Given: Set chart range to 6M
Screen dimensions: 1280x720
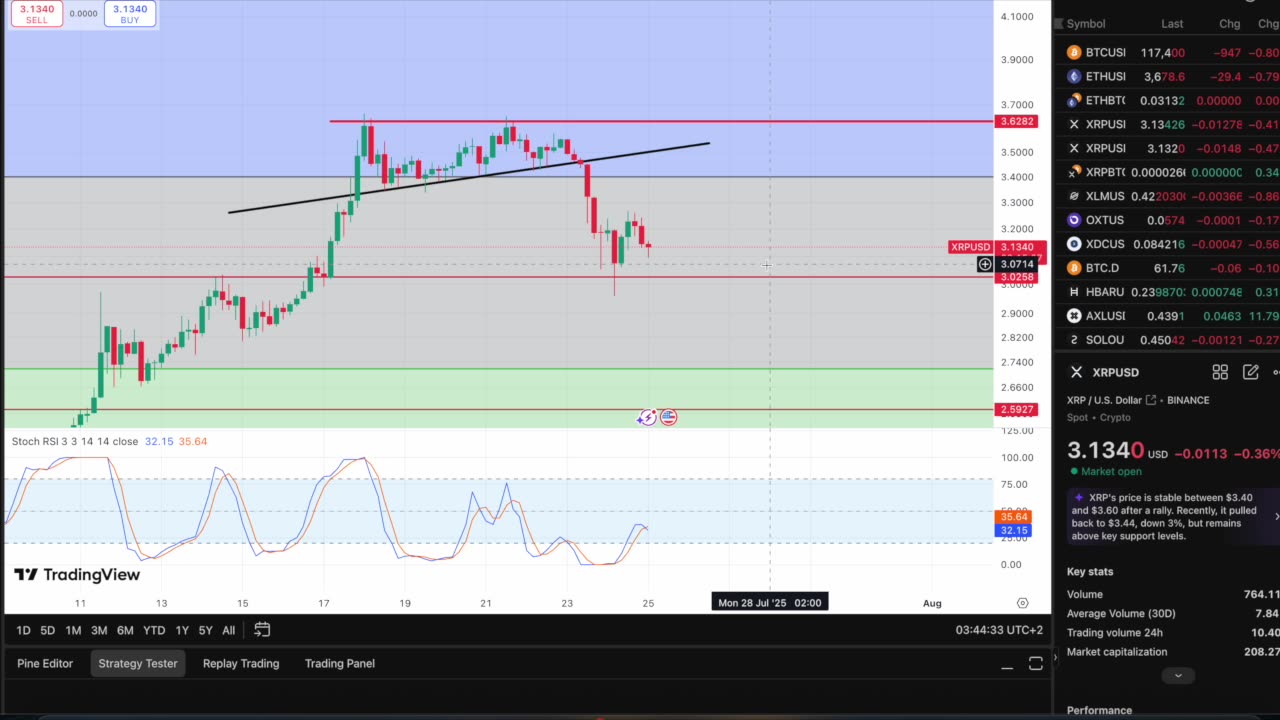Looking at the screenshot, I should [x=125, y=630].
